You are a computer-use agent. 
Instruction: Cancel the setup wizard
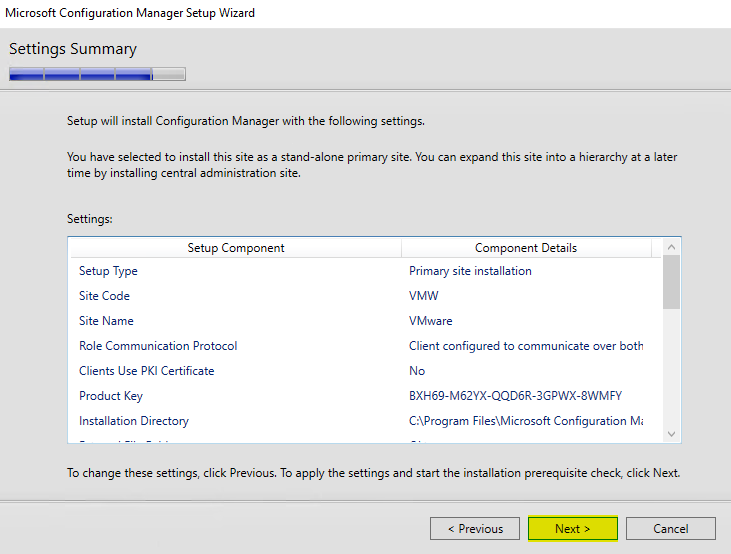click(670, 529)
